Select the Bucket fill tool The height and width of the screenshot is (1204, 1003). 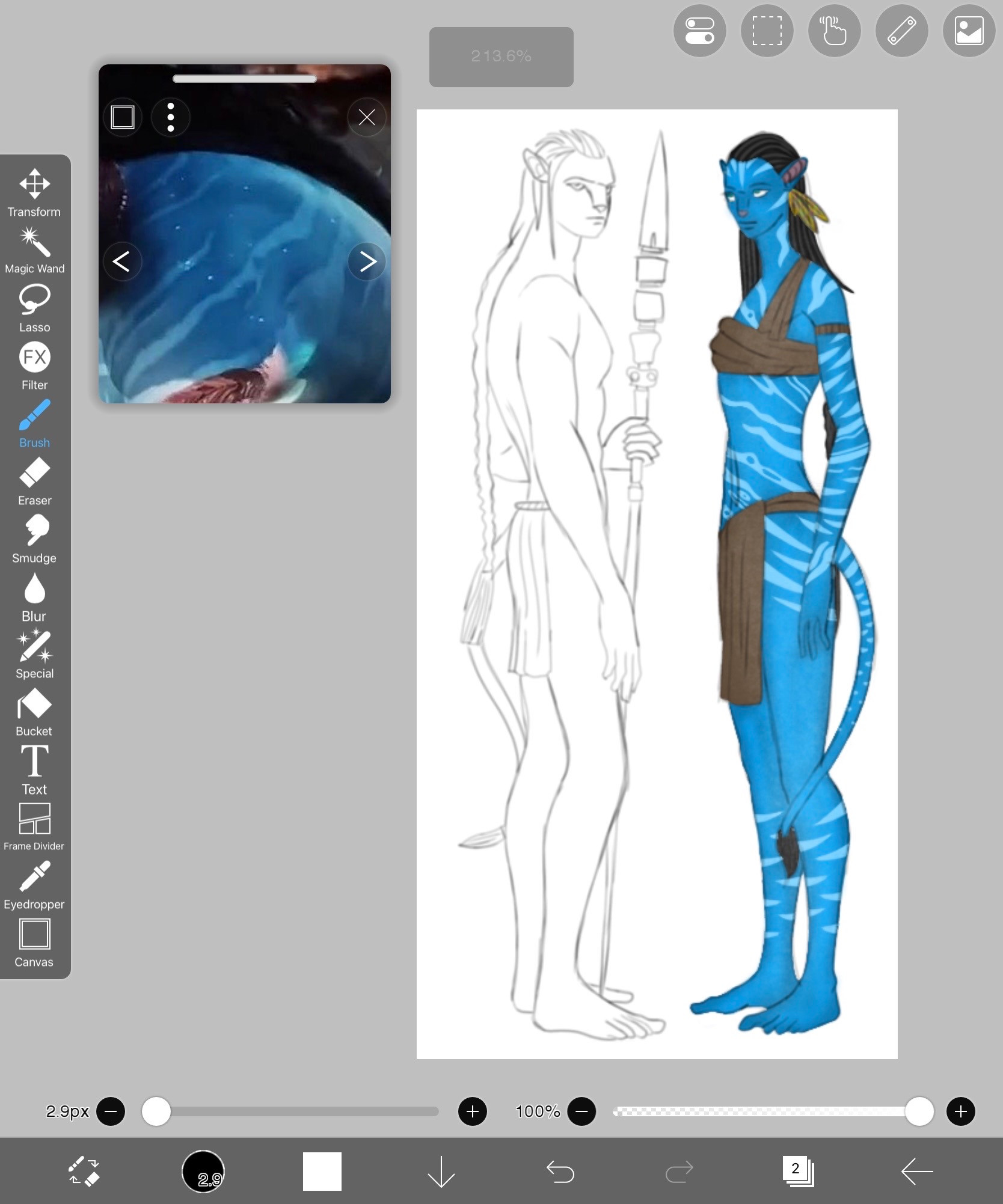coord(34,712)
